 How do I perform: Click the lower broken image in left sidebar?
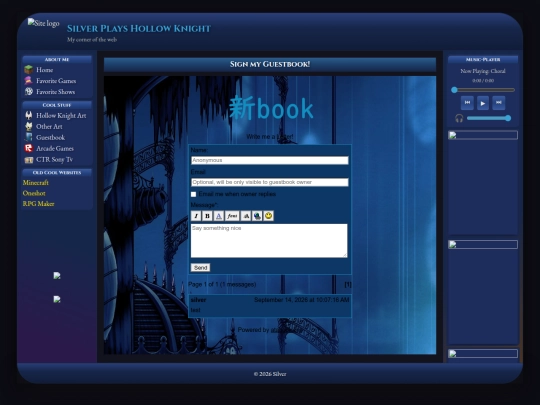(x=57, y=299)
